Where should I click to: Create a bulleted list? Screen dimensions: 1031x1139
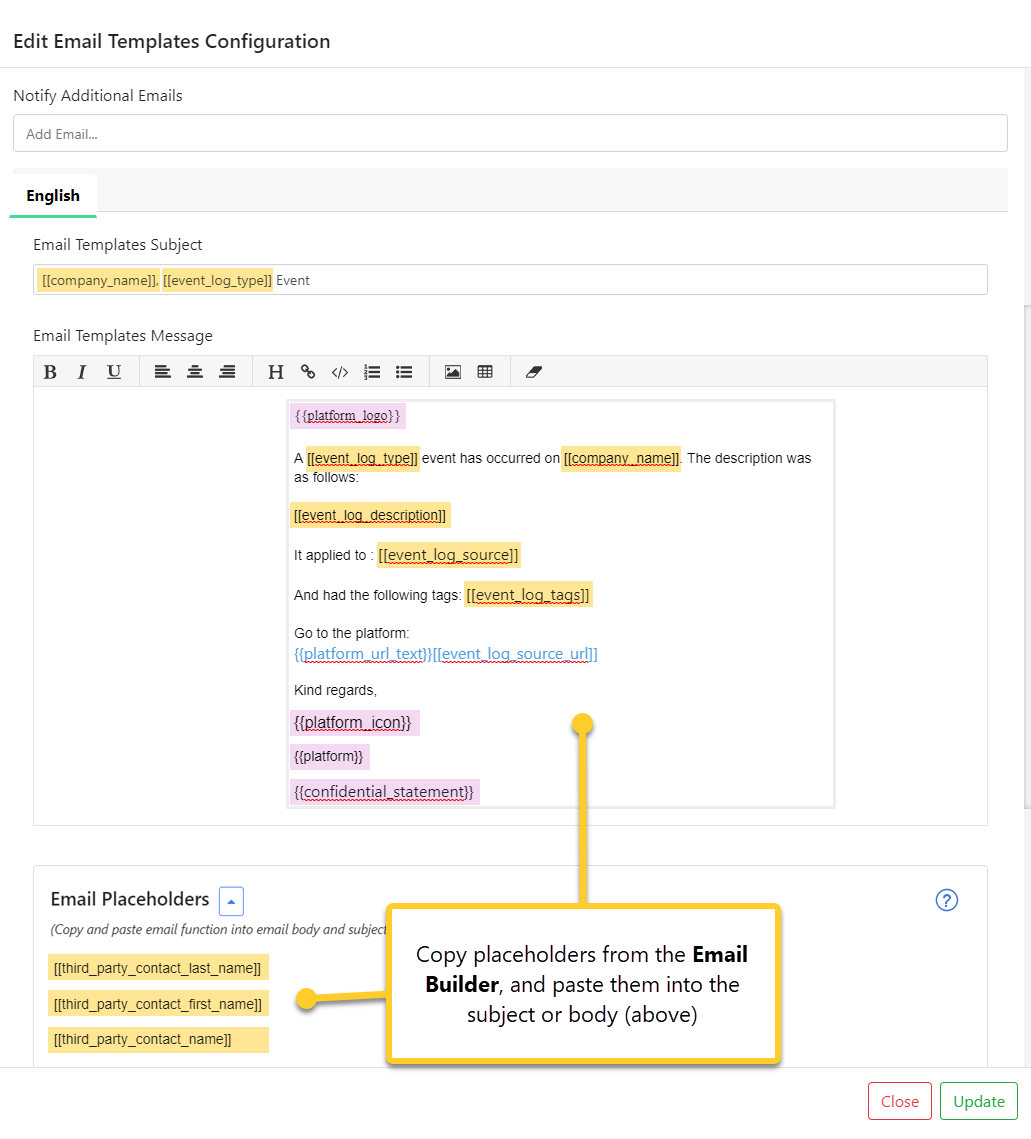403,371
